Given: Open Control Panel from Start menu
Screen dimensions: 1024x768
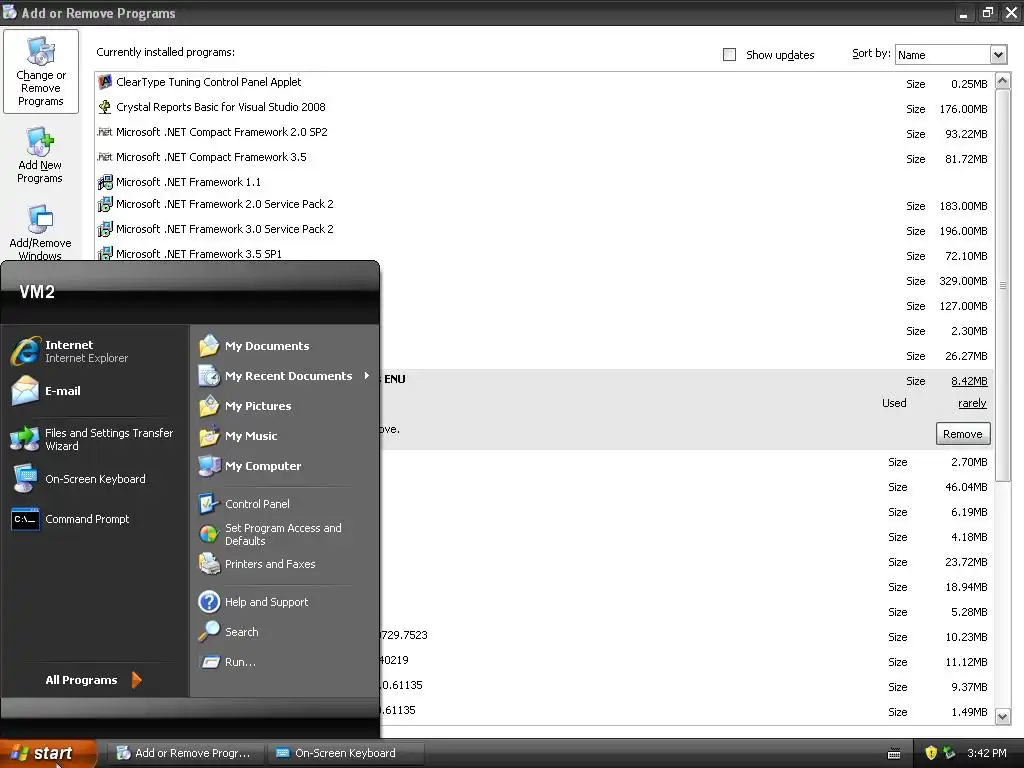Looking at the screenshot, I should [244, 504].
